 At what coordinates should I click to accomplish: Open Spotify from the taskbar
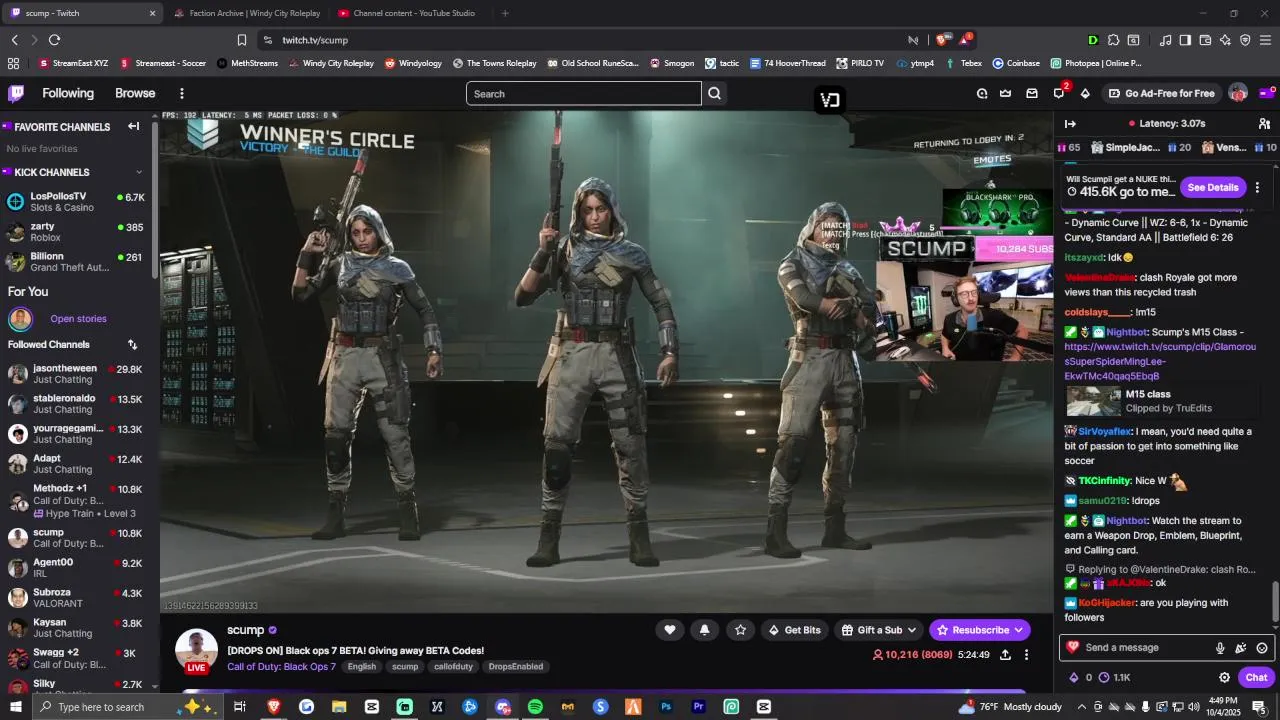click(535, 707)
